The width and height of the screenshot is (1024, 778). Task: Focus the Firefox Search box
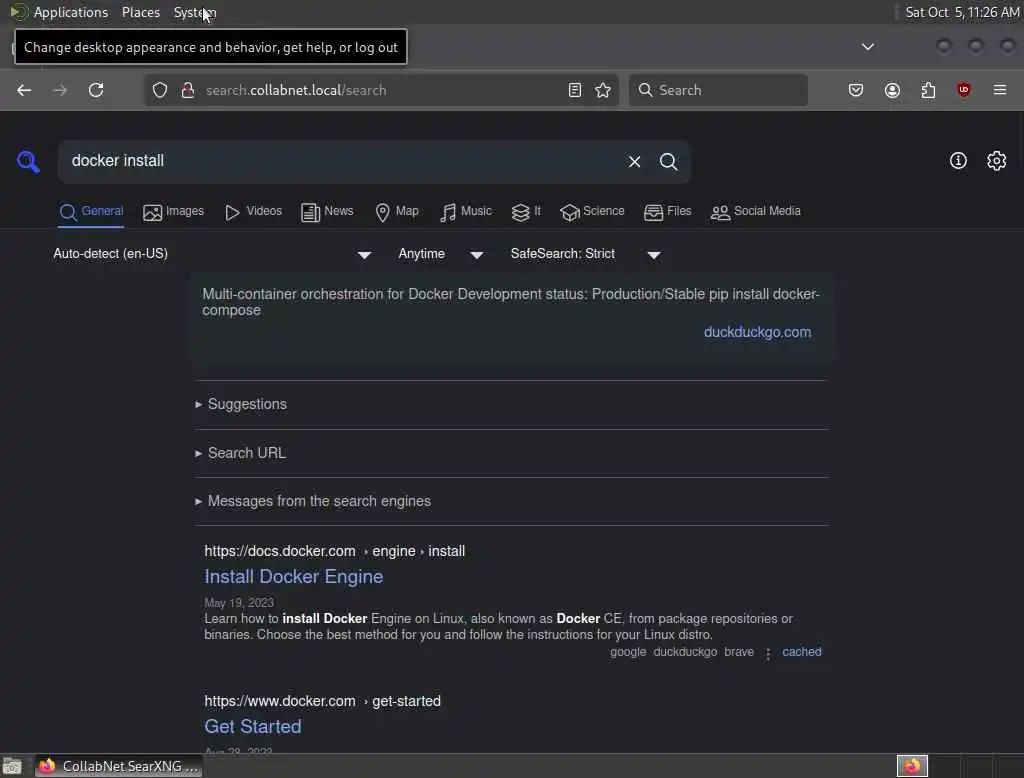[718, 90]
